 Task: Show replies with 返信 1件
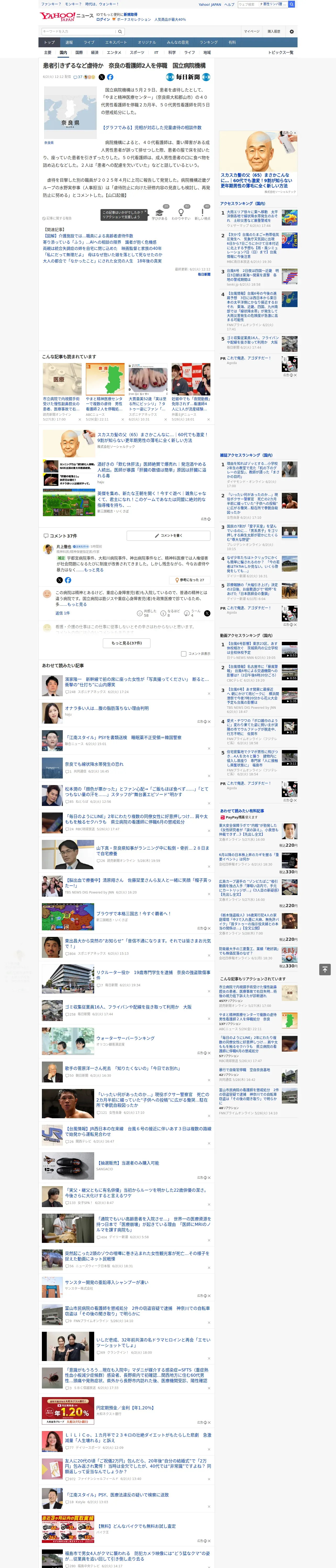coord(63,613)
